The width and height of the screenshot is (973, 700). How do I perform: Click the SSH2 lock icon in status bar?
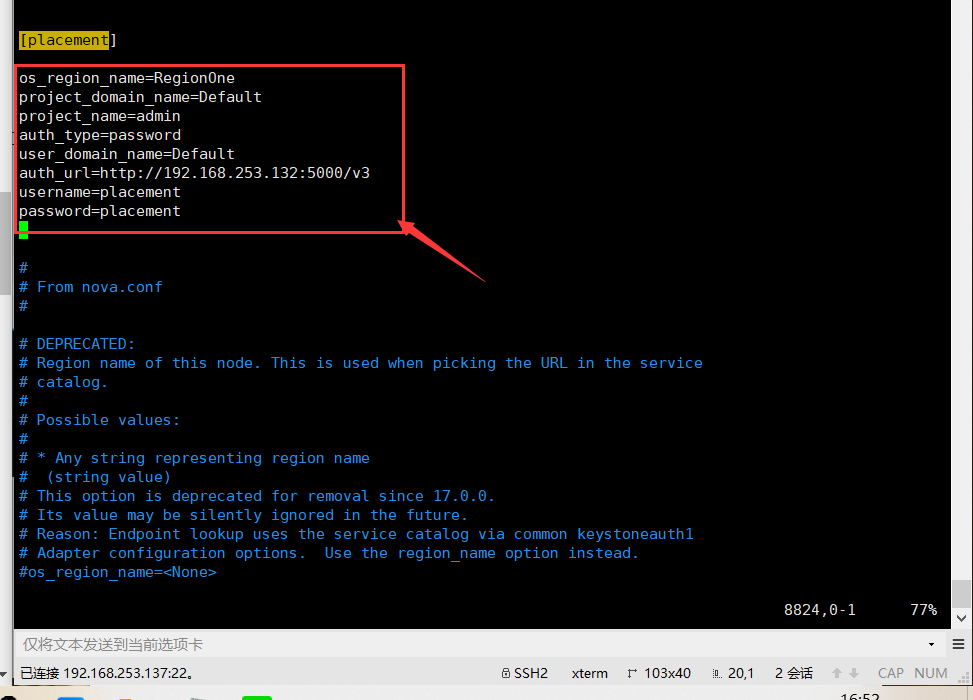pos(506,673)
